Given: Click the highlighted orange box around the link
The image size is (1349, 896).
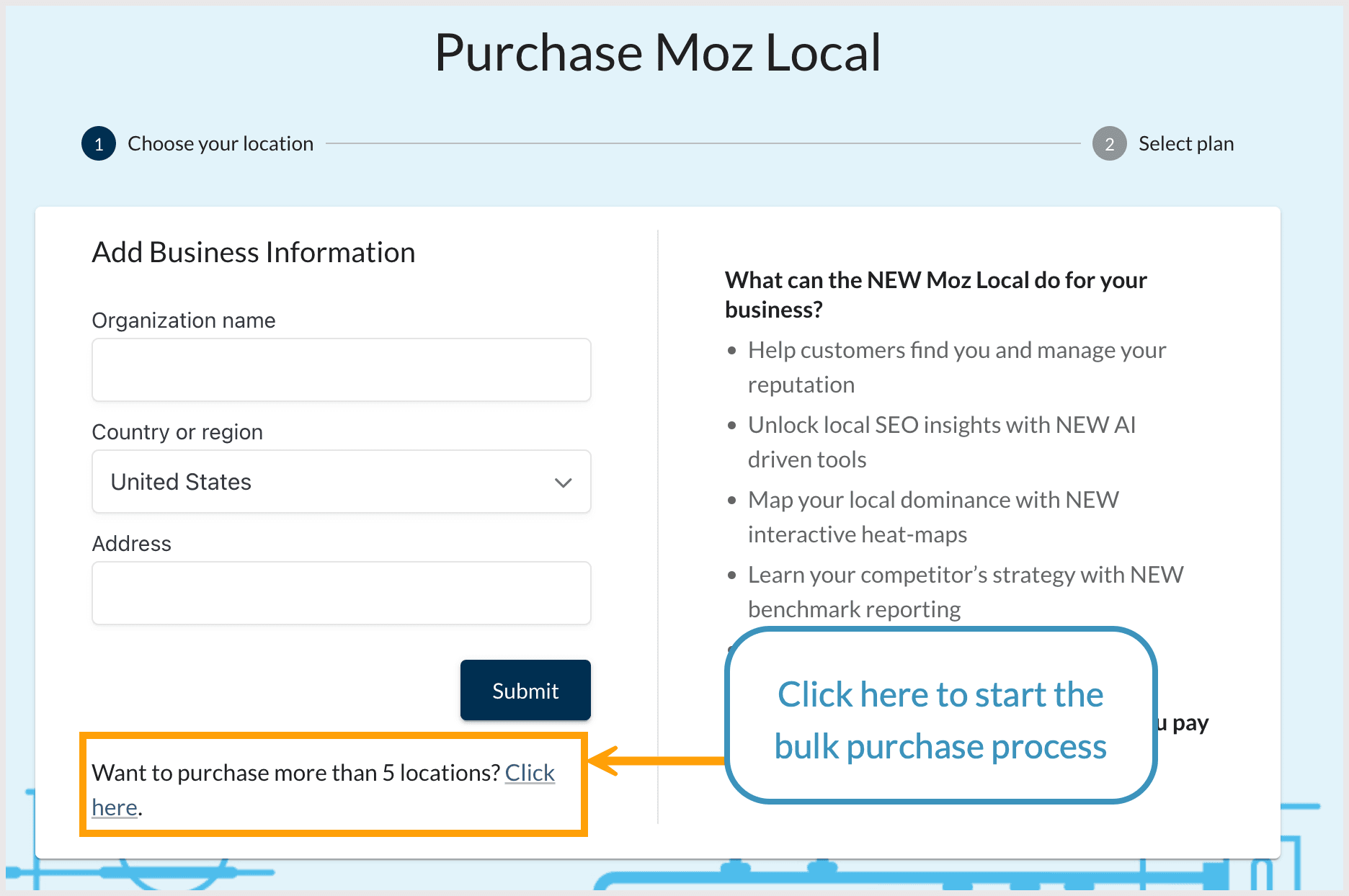Looking at the screenshot, I should pyautogui.click(x=333, y=785).
